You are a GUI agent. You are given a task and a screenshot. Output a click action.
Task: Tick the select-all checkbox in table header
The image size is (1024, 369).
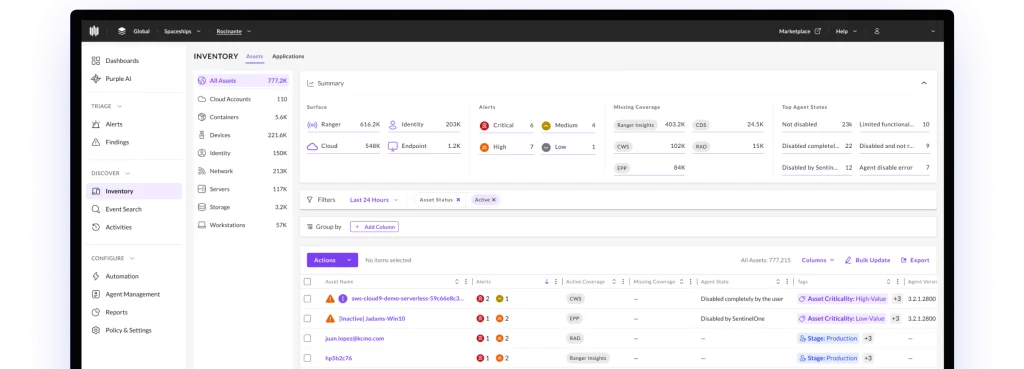pyautogui.click(x=307, y=281)
